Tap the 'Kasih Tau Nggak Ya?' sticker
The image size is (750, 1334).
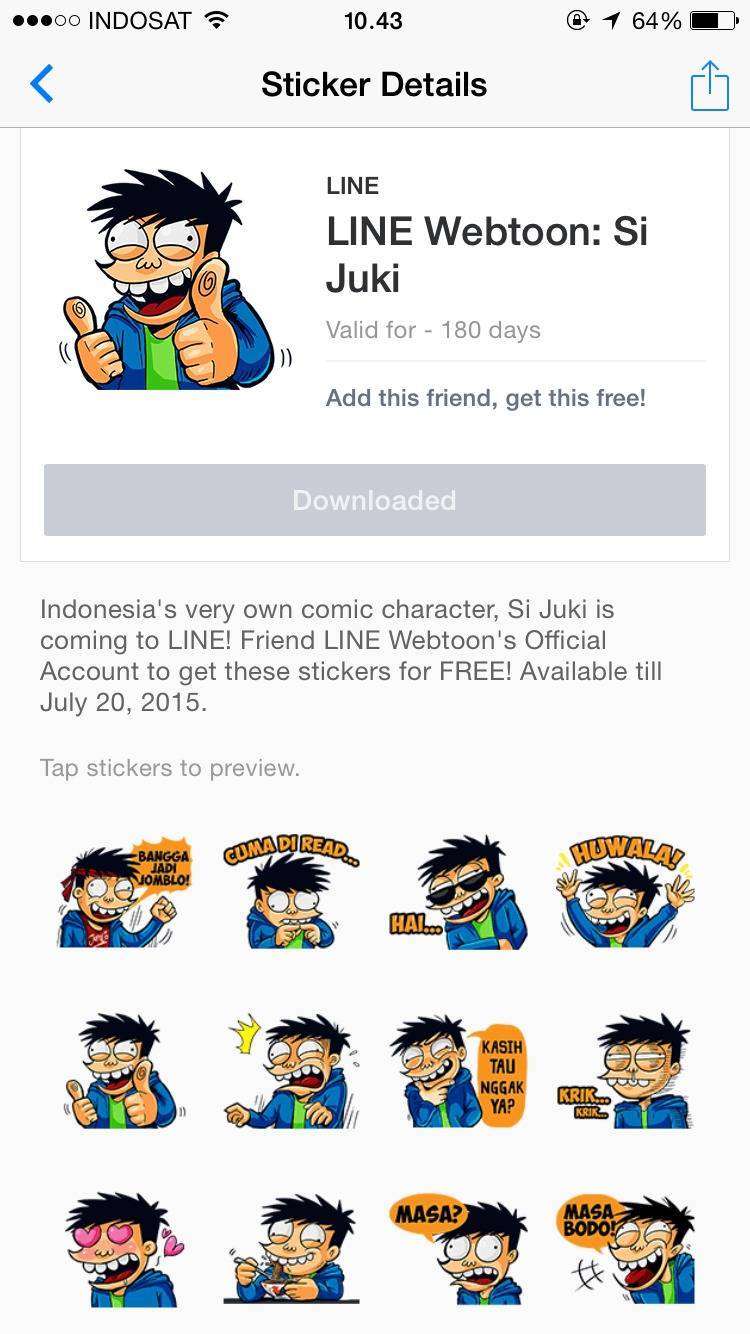[458, 1072]
